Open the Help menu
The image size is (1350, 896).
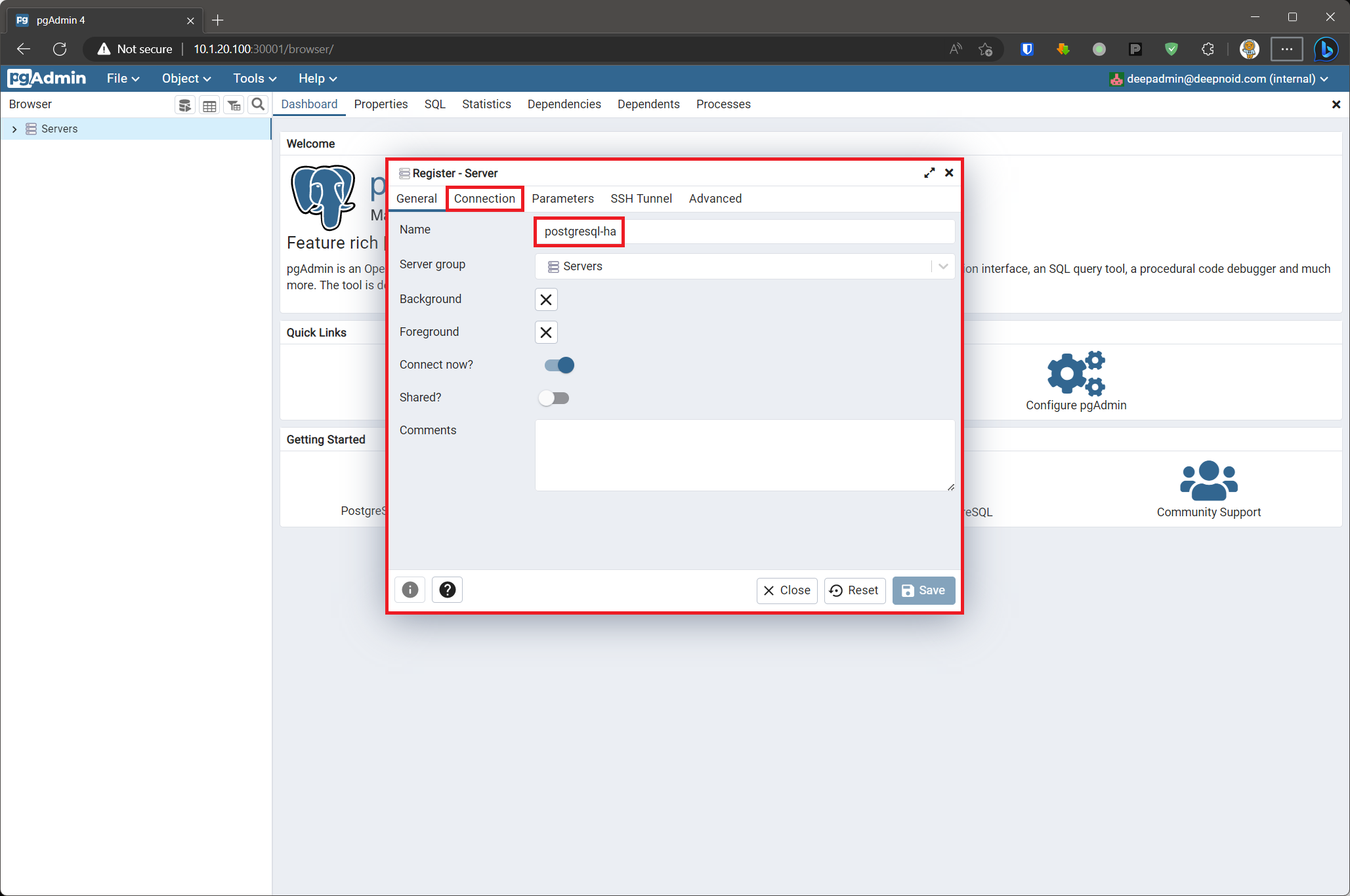click(318, 78)
